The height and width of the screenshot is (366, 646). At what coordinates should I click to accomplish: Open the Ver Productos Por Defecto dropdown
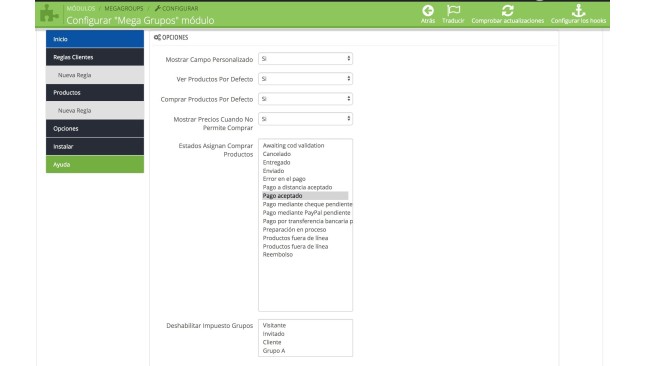[x=305, y=79]
